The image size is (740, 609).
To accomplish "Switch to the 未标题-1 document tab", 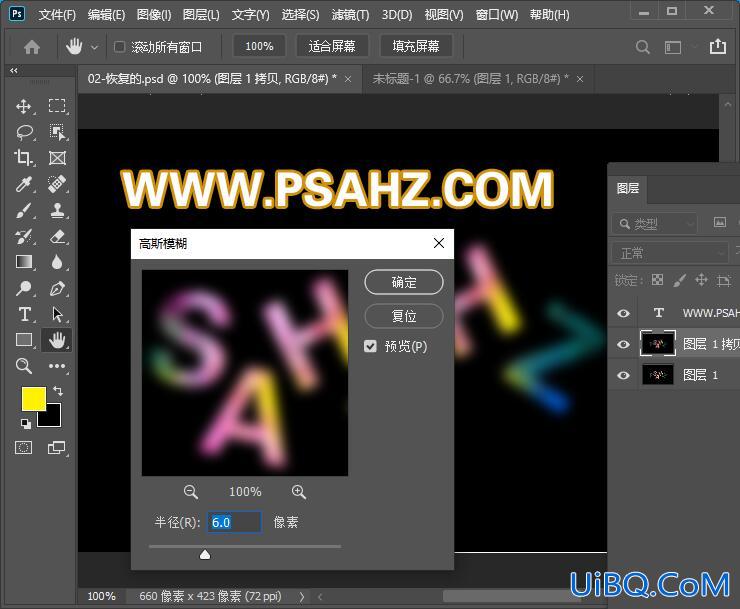I will [471, 79].
